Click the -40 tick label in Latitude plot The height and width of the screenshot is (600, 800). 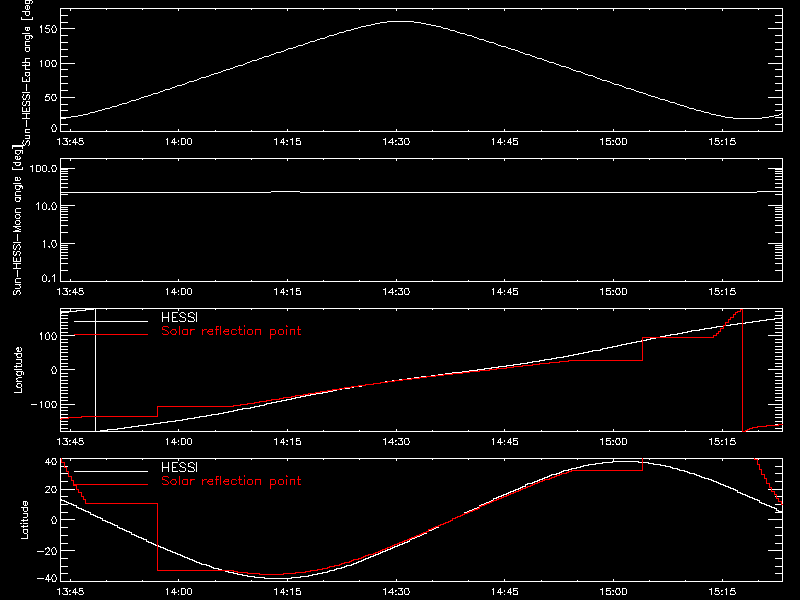(x=47, y=579)
